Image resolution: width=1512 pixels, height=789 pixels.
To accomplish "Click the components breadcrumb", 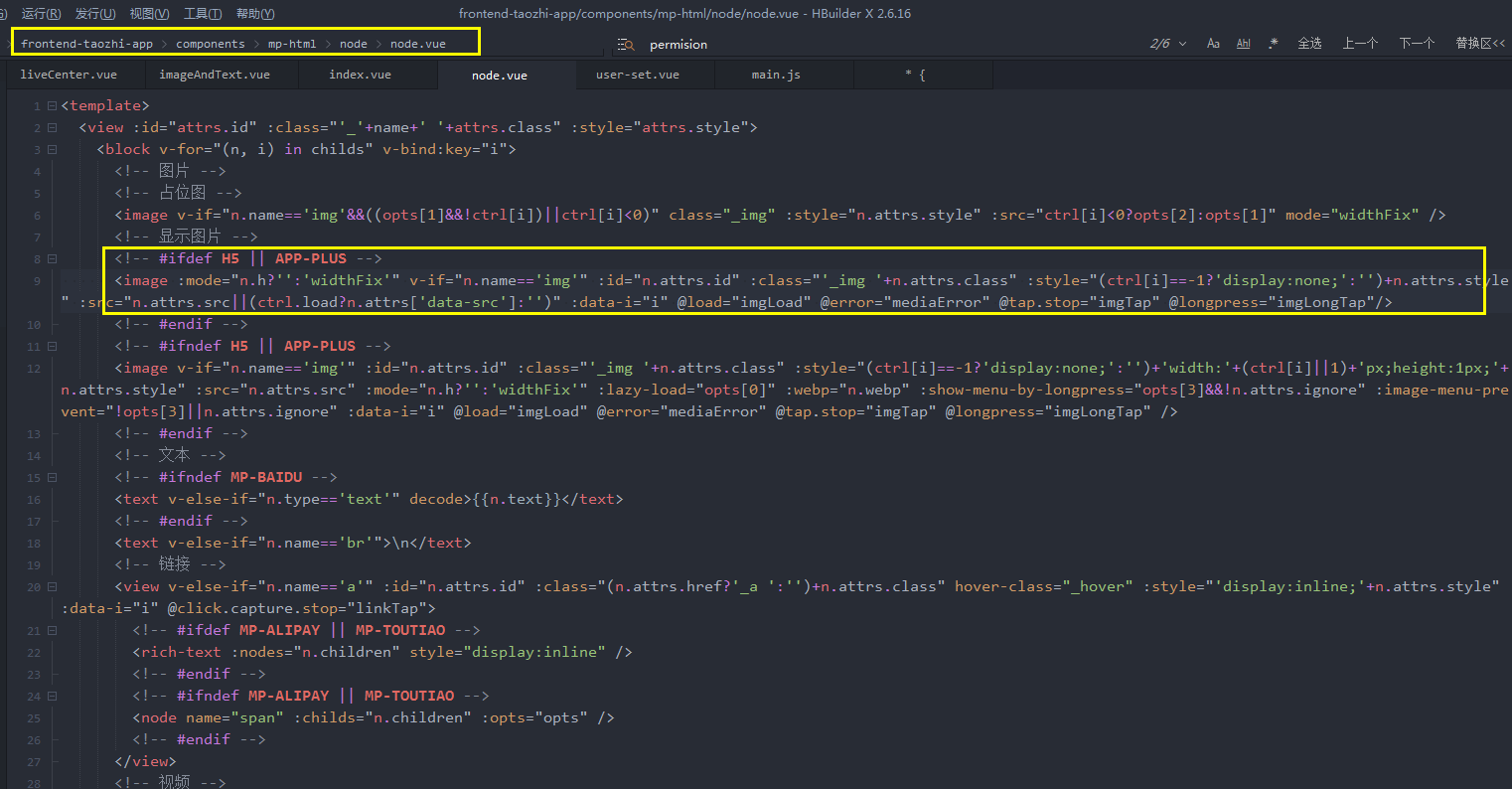I will (211, 44).
